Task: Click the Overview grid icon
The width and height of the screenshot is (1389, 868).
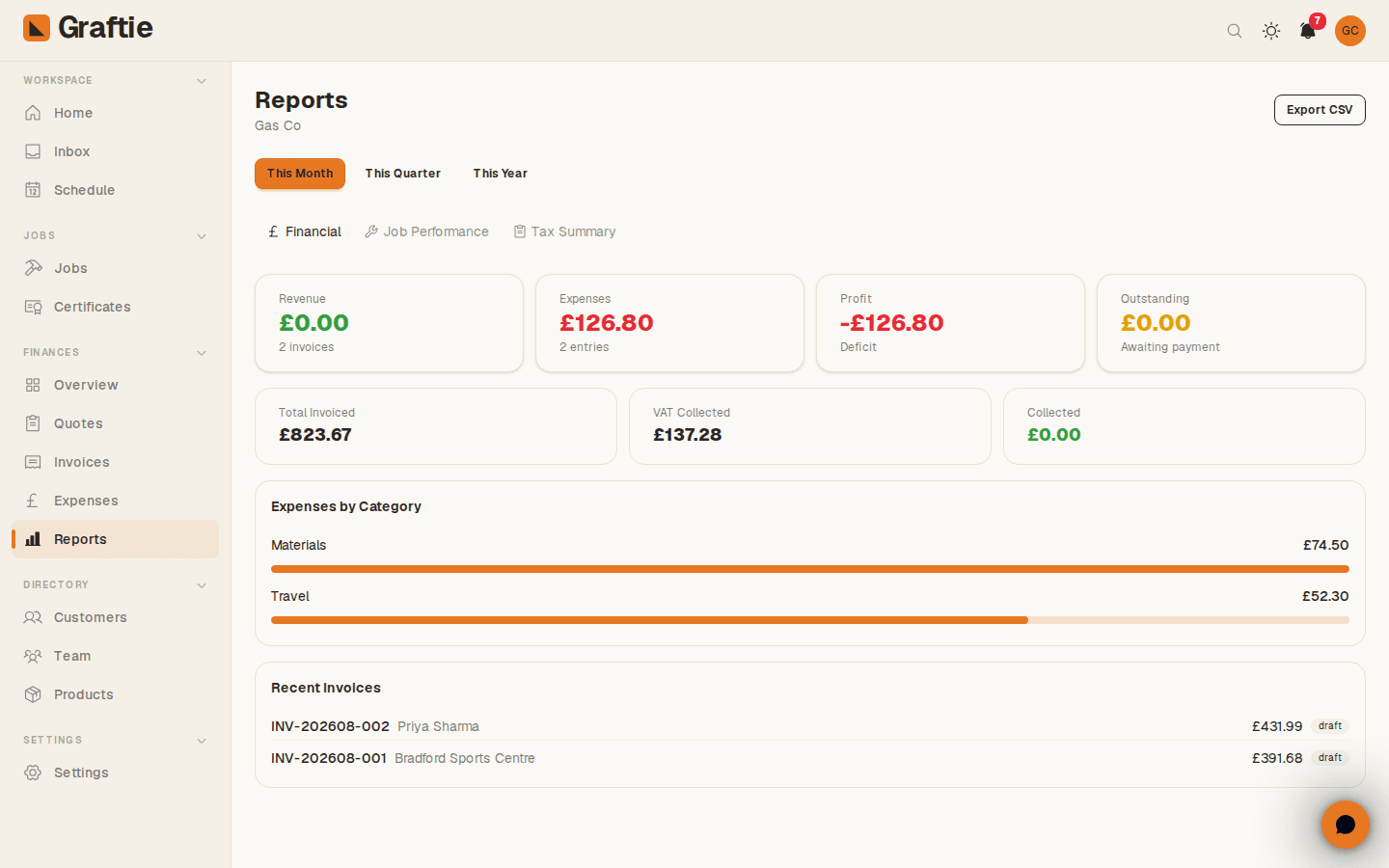Action: 33,385
